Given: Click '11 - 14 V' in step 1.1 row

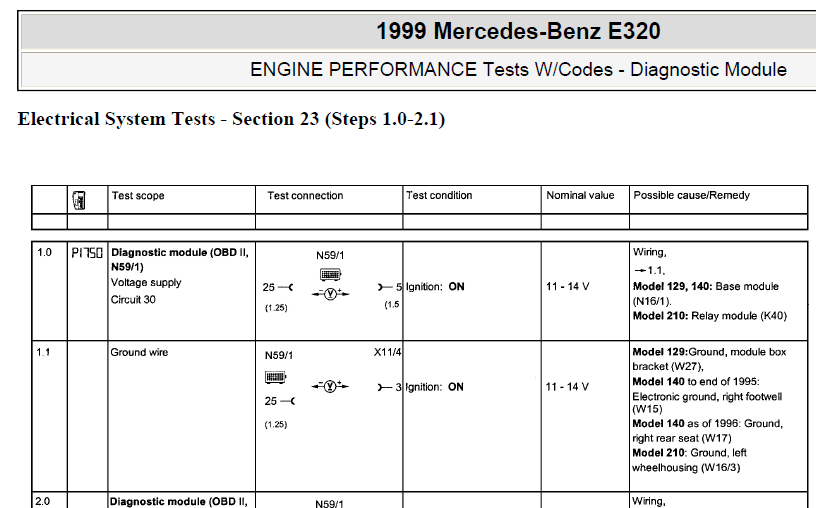Looking at the screenshot, I should pos(567,387).
